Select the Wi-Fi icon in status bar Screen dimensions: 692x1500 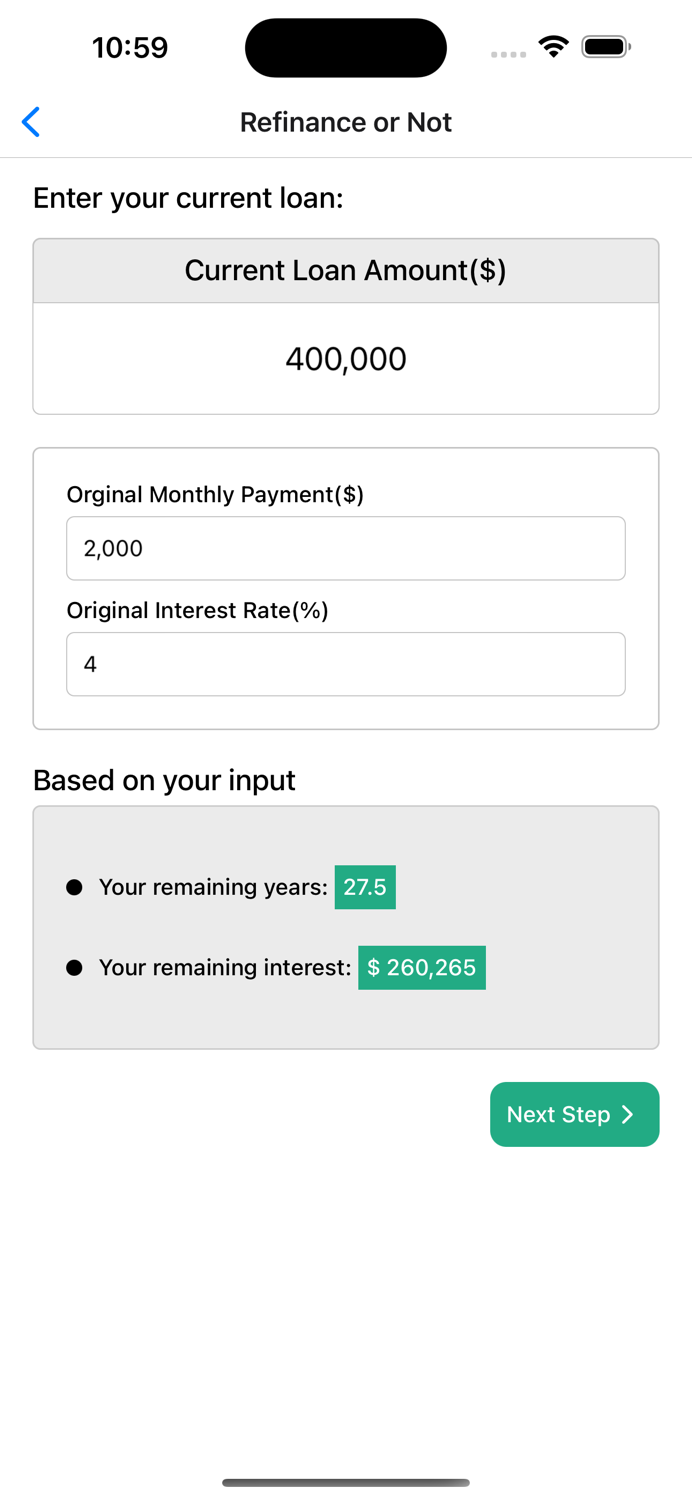click(553, 46)
